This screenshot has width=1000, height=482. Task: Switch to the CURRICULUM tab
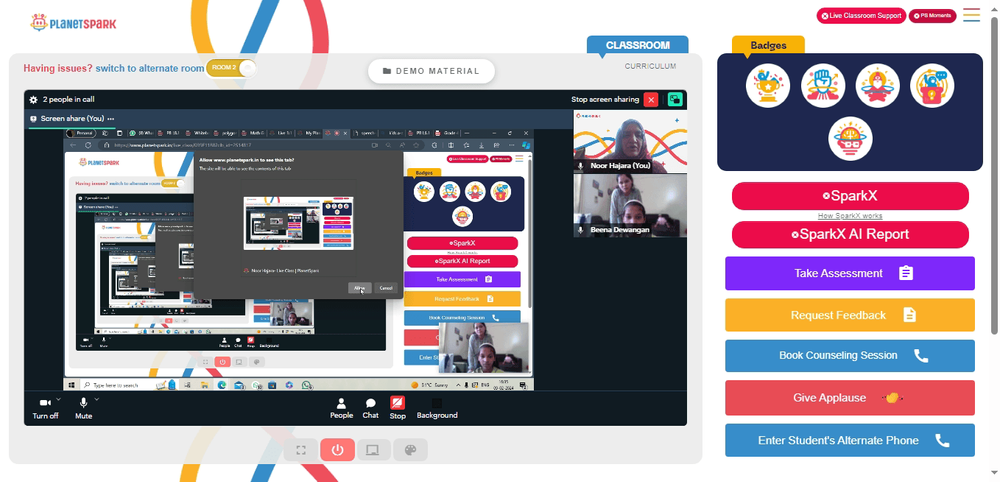click(x=650, y=66)
